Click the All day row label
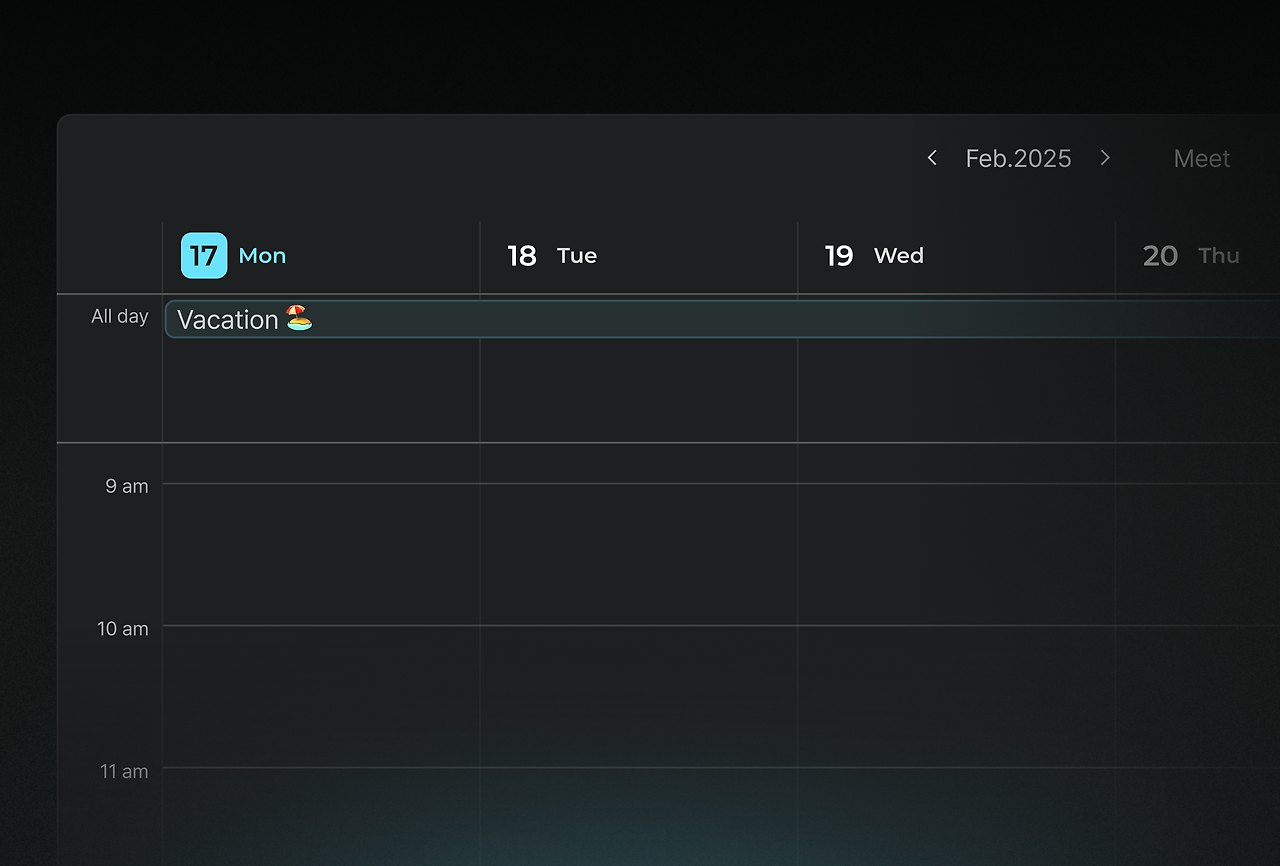This screenshot has height=866, width=1280. (120, 316)
